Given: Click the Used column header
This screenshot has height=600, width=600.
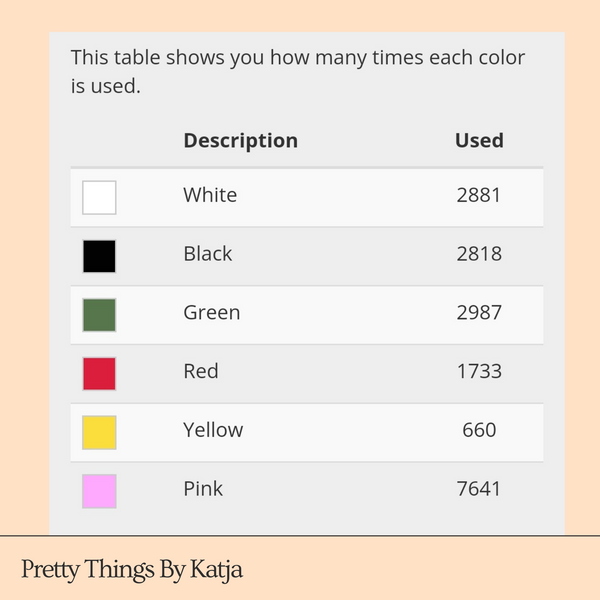Looking at the screenshot, I should [x=479, y=141].
